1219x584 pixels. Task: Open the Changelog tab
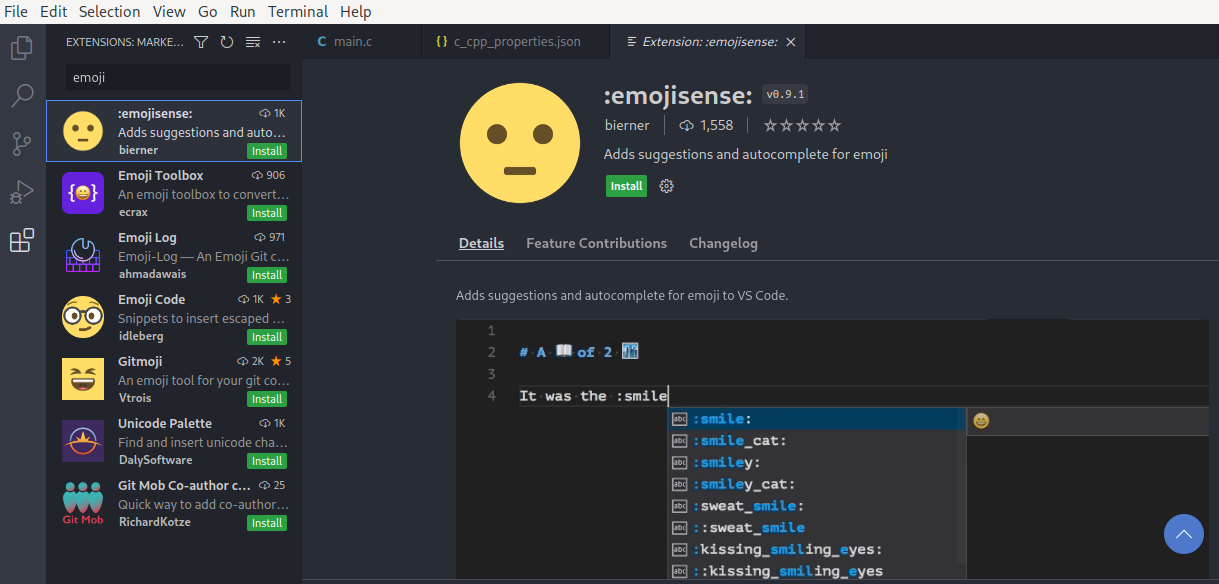(x=723, y=243)
